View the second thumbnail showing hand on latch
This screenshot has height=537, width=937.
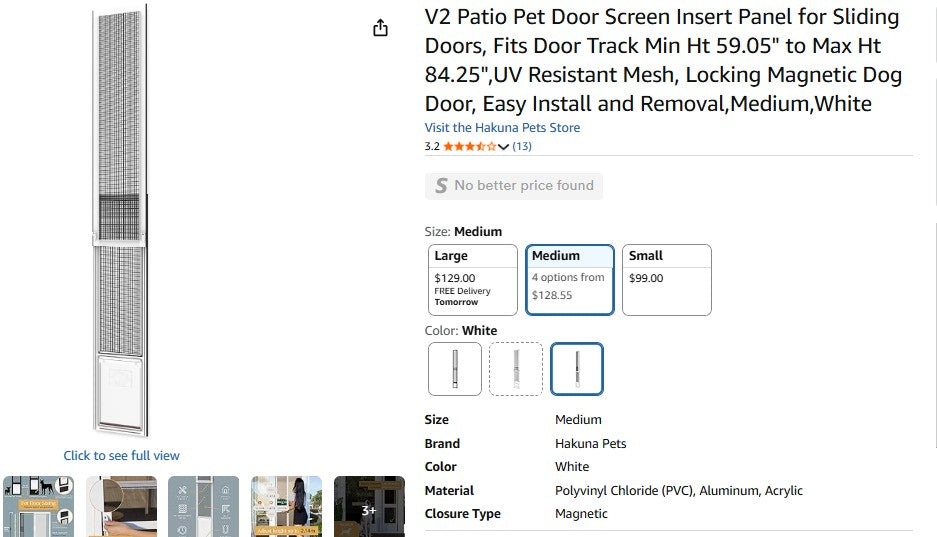tap(121, 506)
